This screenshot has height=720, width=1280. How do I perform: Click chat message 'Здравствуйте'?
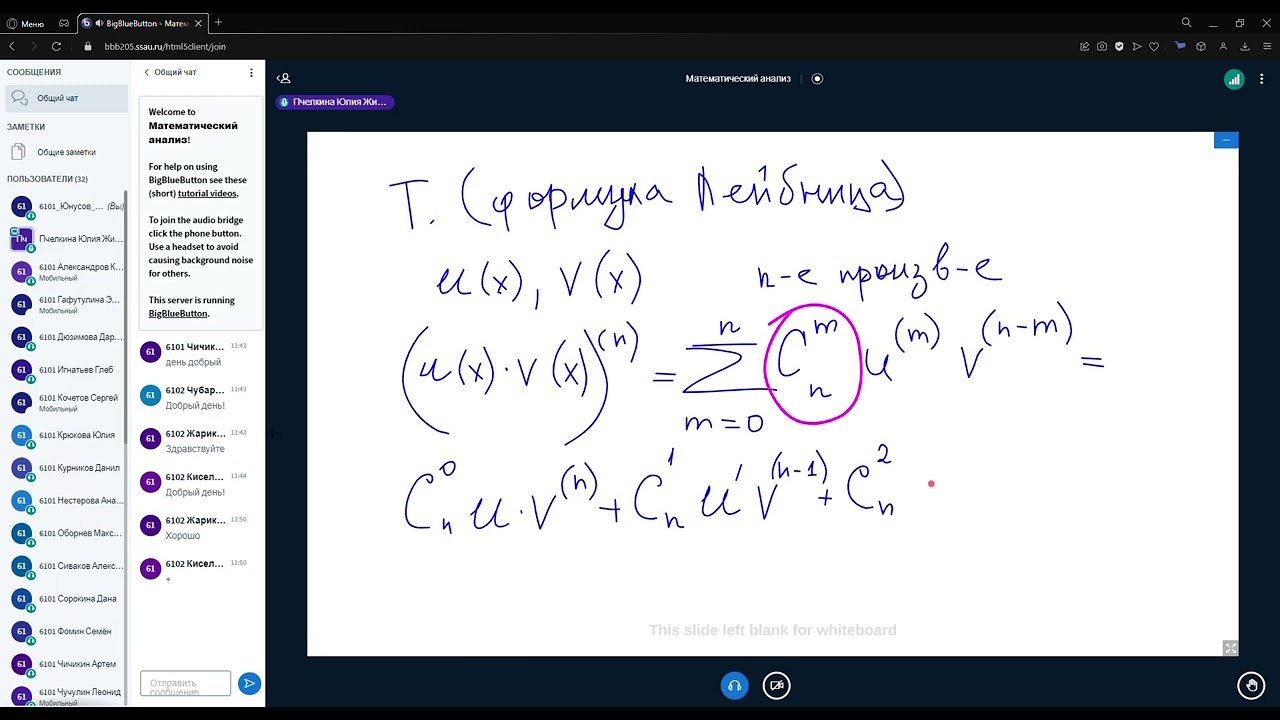pyautogui.click(x=195, y=449)
